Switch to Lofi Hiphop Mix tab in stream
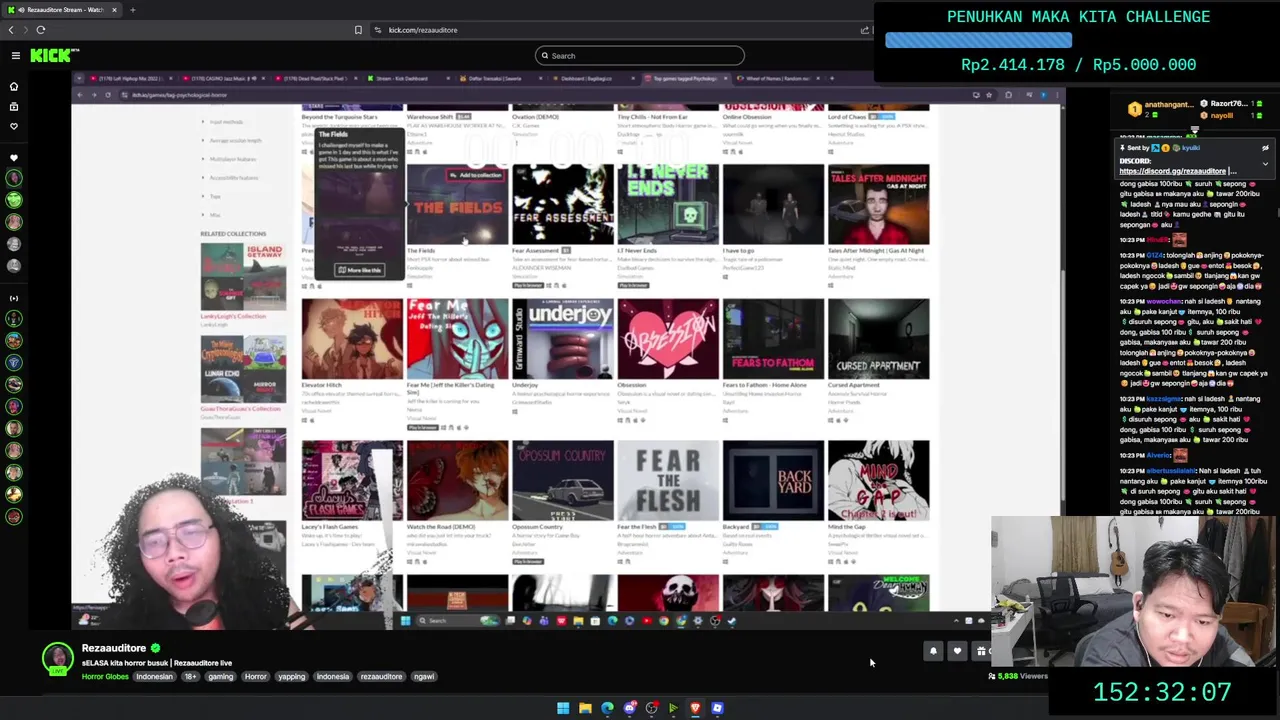The height and width of the screenshot is (720, 1280). [x=131, y=78]
